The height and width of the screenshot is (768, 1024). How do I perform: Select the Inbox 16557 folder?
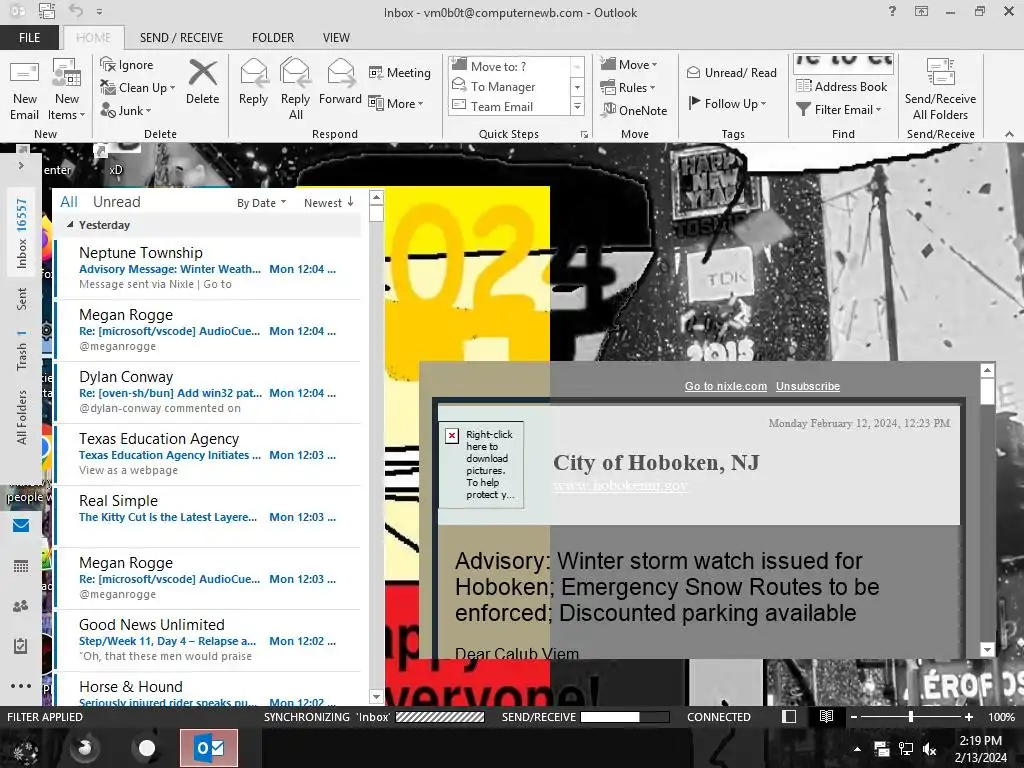pyautogui.click(x=22, y=234)
